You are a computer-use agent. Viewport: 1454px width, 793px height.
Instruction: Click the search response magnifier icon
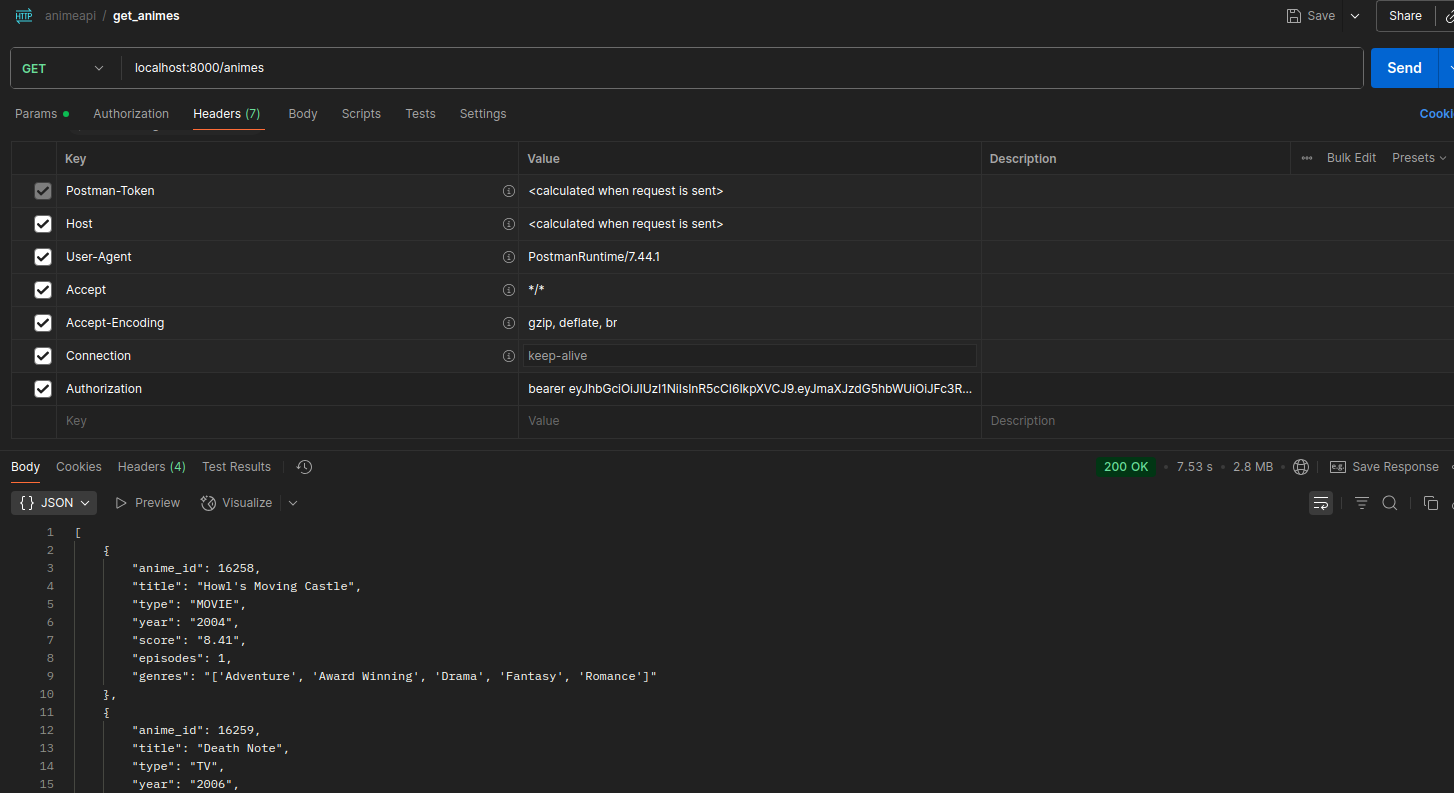[x=1390, y=503]
